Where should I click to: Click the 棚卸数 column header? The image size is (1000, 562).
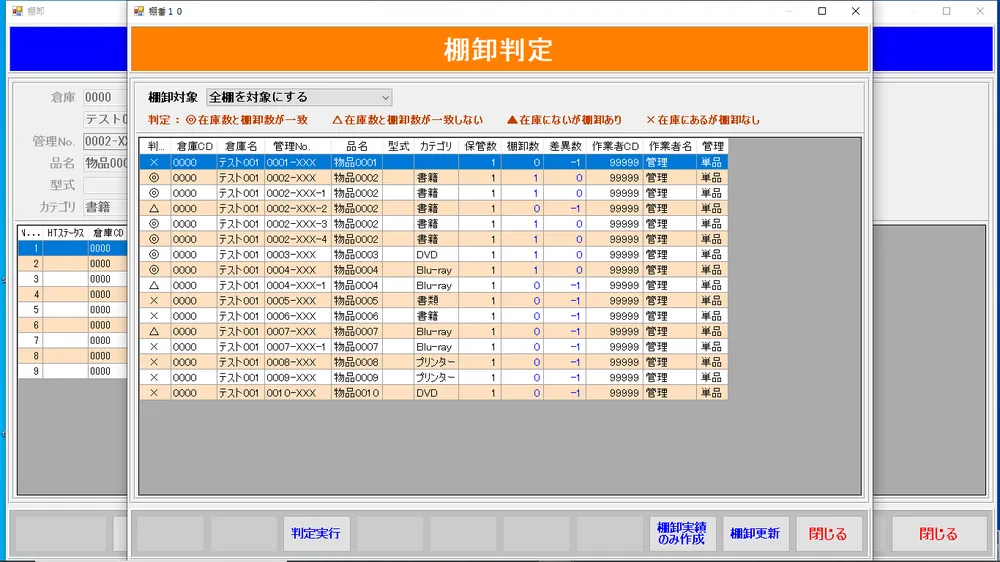(x=522, y=146)
